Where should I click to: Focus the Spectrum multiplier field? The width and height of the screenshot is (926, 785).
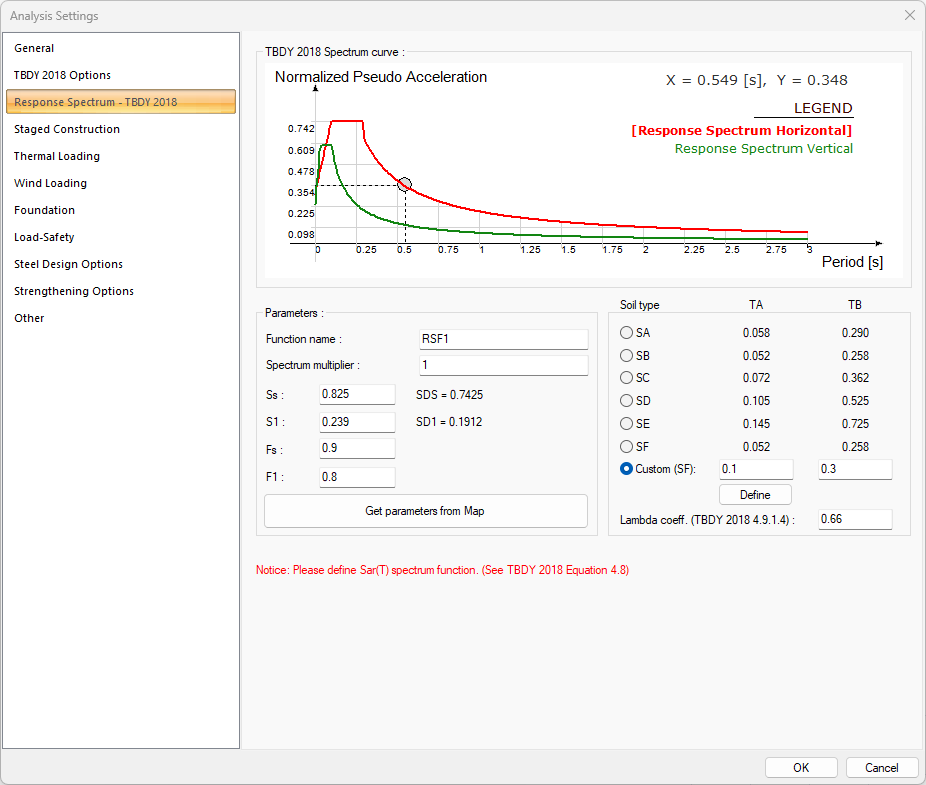coord(503,366)
